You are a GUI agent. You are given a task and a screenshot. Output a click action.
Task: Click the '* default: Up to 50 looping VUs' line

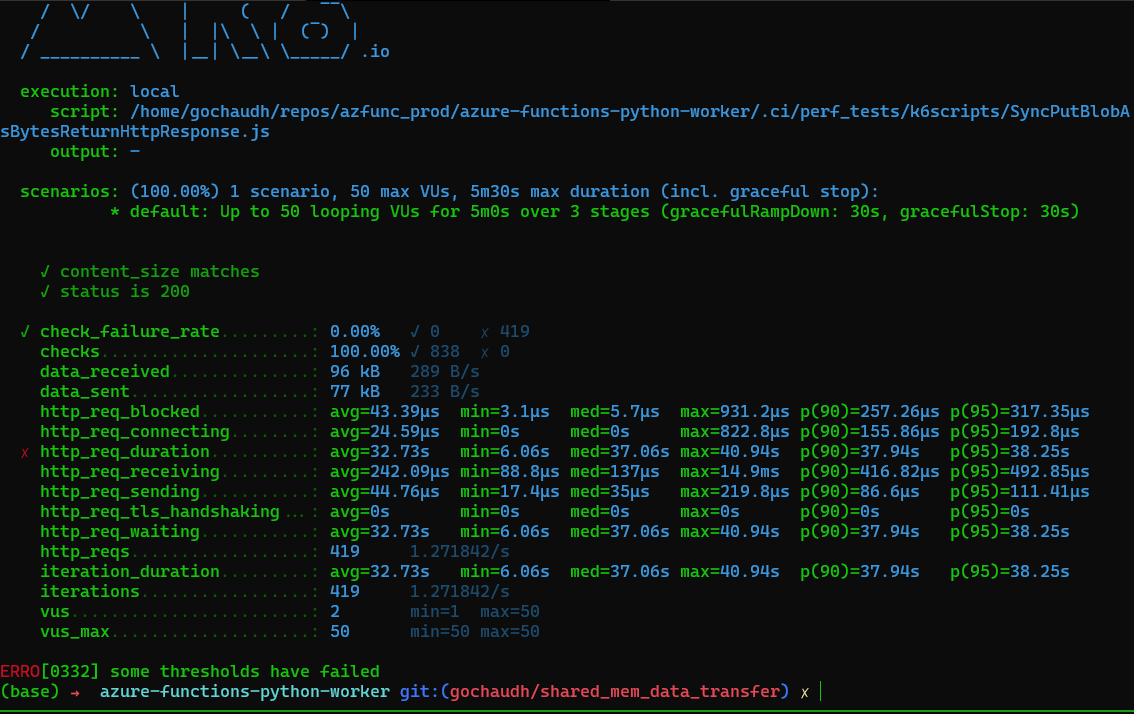pyautogui.click(x=594, y=212)
